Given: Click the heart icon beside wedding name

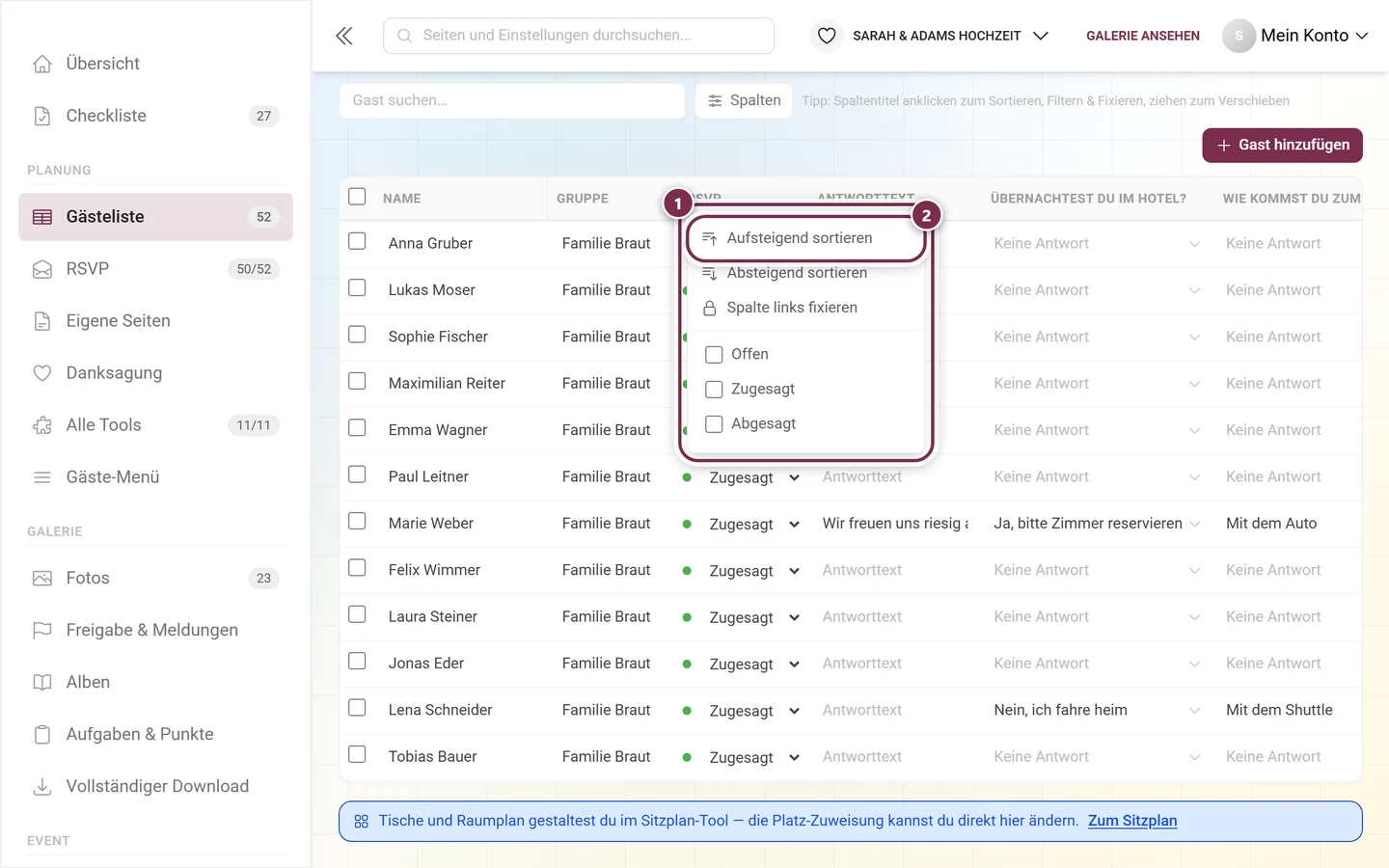Looking at the screenshot, I should click(827, 36).
